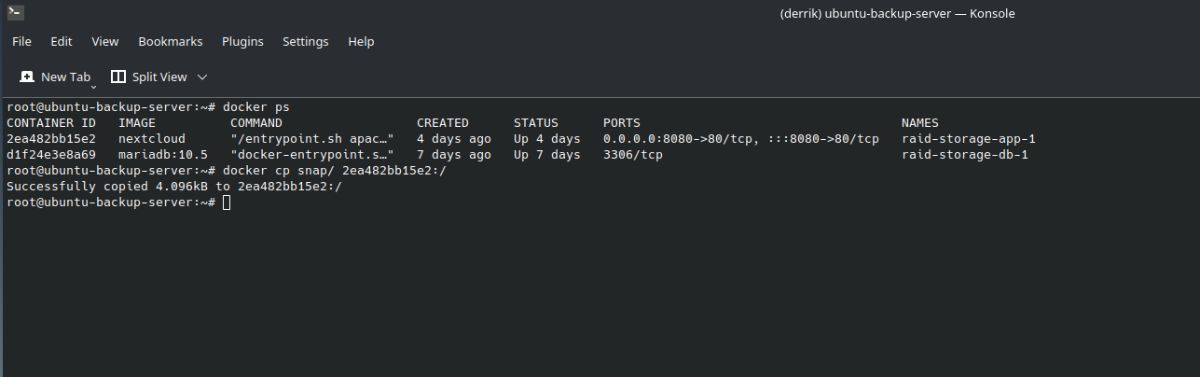Click the Split View panel icon
The image size is (1200, 377).
tap(118, 77)
